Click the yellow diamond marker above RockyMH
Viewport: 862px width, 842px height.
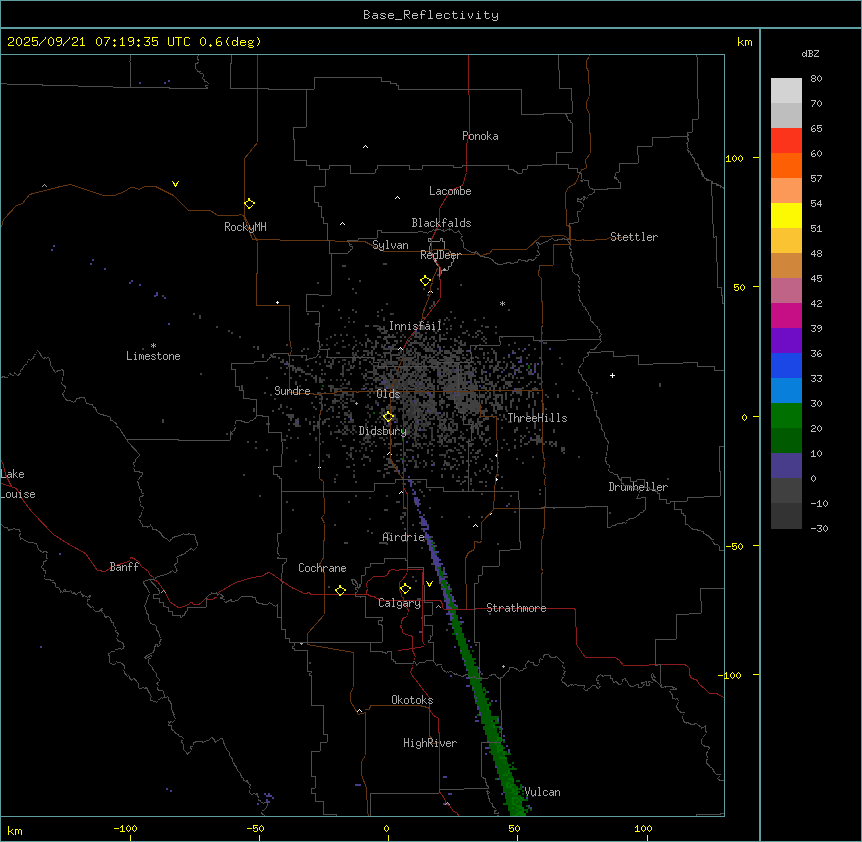[x=249, y=204]
